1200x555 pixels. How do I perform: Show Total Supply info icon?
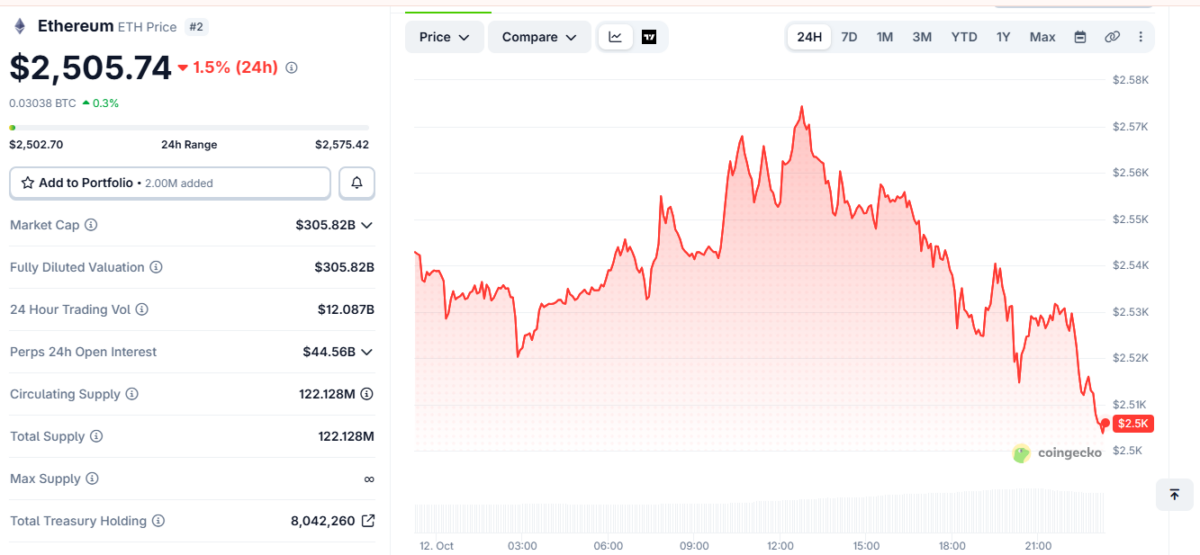95,437
